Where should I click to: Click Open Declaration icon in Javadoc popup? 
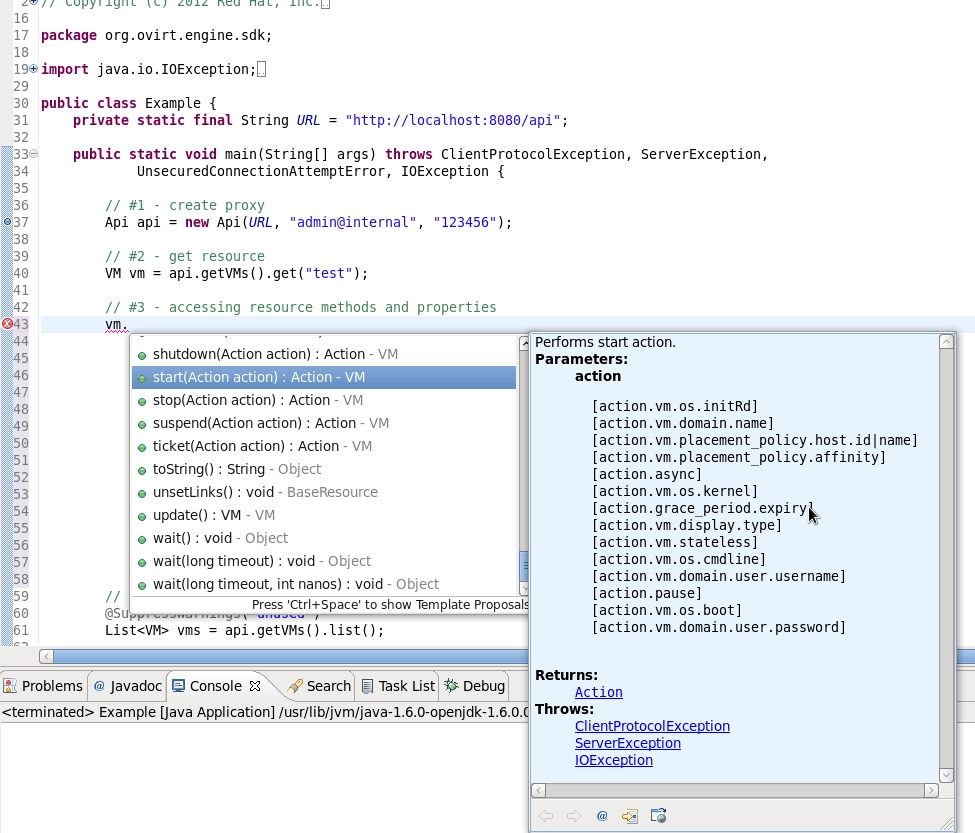(x=629, y=816)
